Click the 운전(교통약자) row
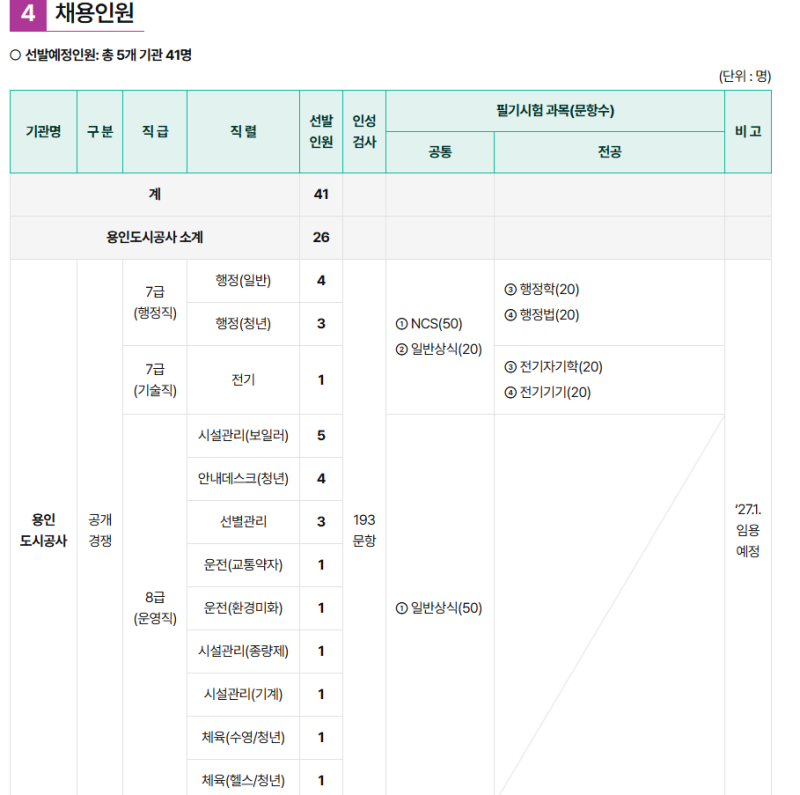 pyautogui.click(x=243, y=565)
